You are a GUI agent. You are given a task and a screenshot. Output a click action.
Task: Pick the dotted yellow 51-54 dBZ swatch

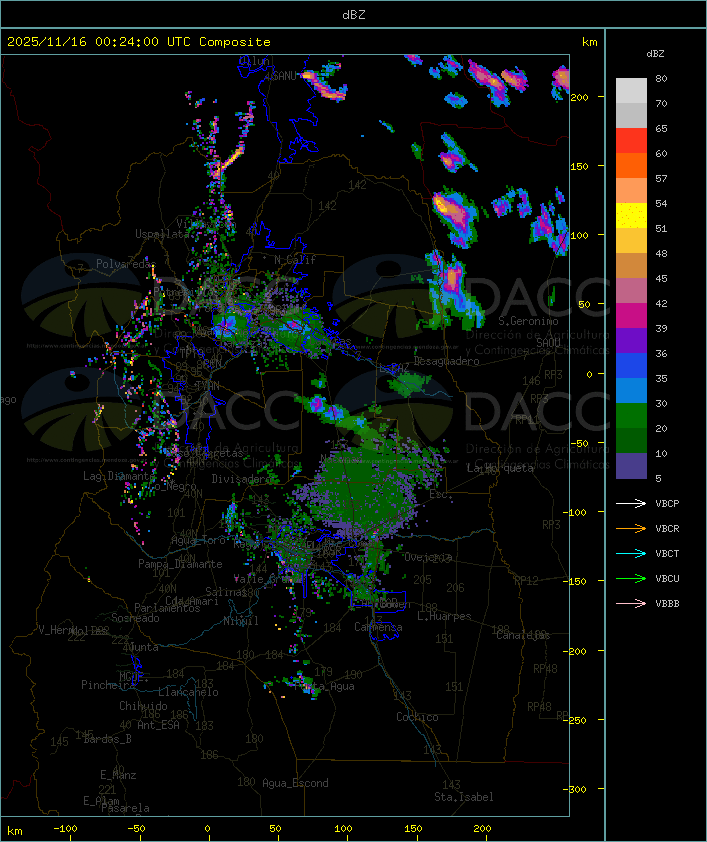click(x=631, y=216)
